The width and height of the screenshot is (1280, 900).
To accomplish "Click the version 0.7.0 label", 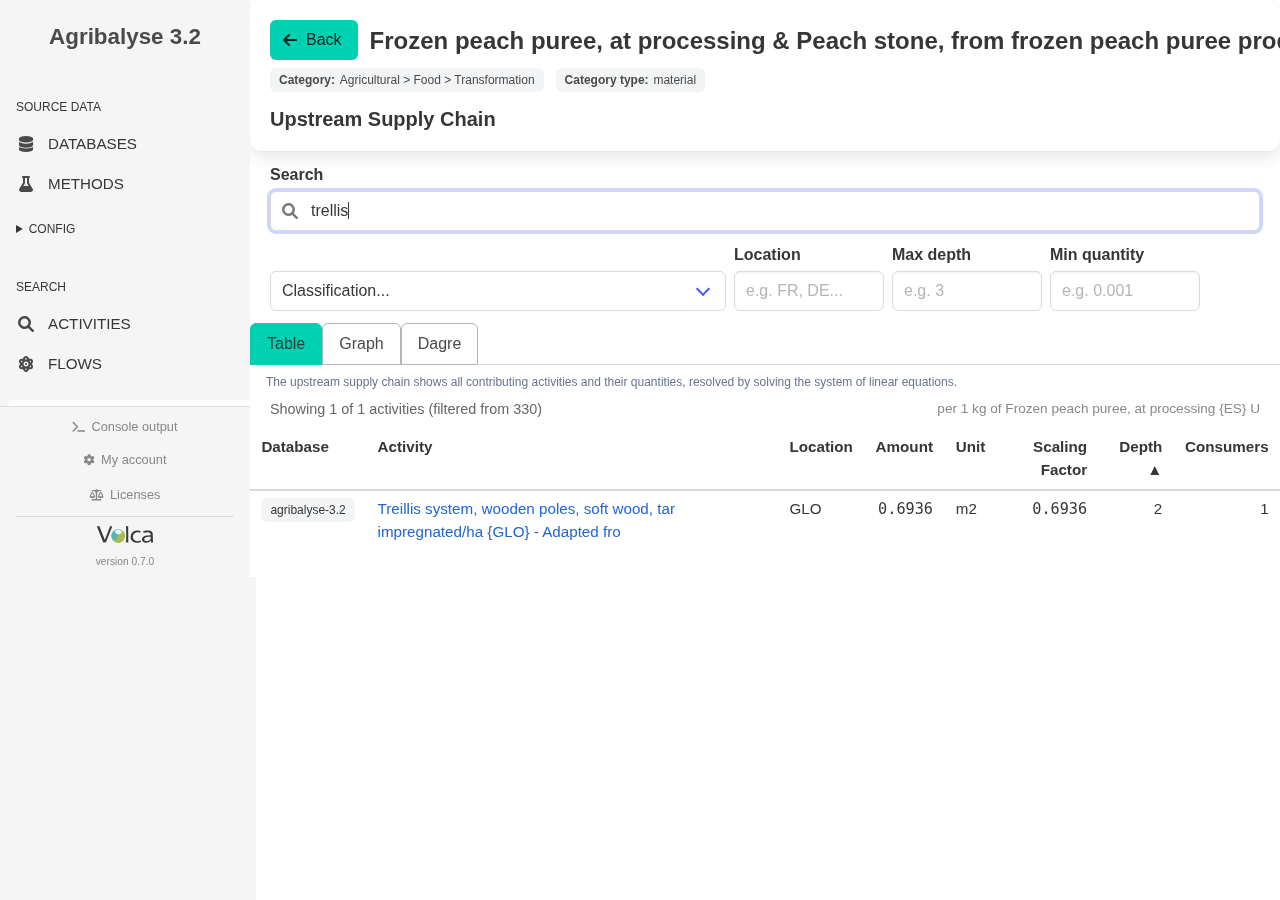I will [125, 562].
